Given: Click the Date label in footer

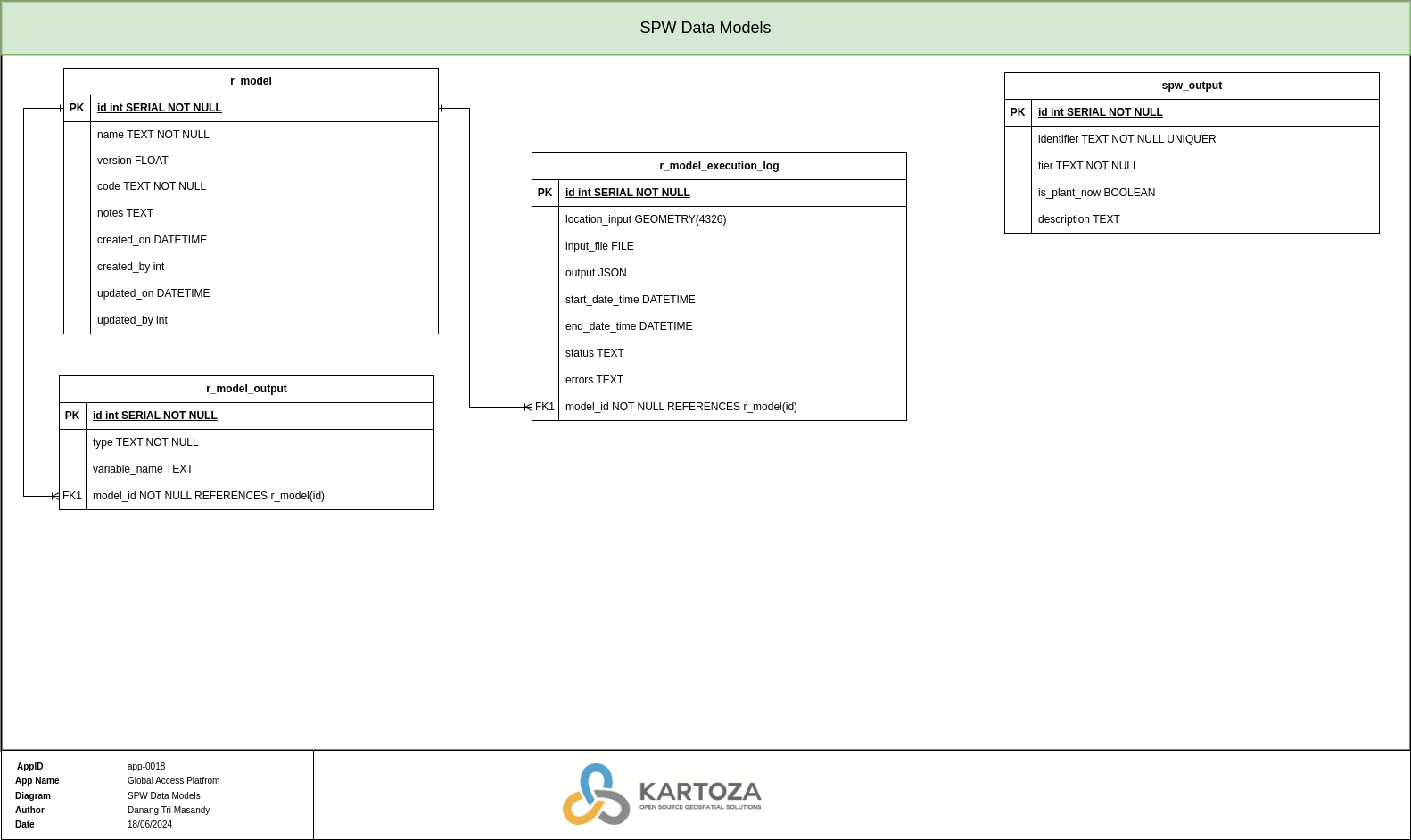Looking at the screenshot, I should (25, 825).
